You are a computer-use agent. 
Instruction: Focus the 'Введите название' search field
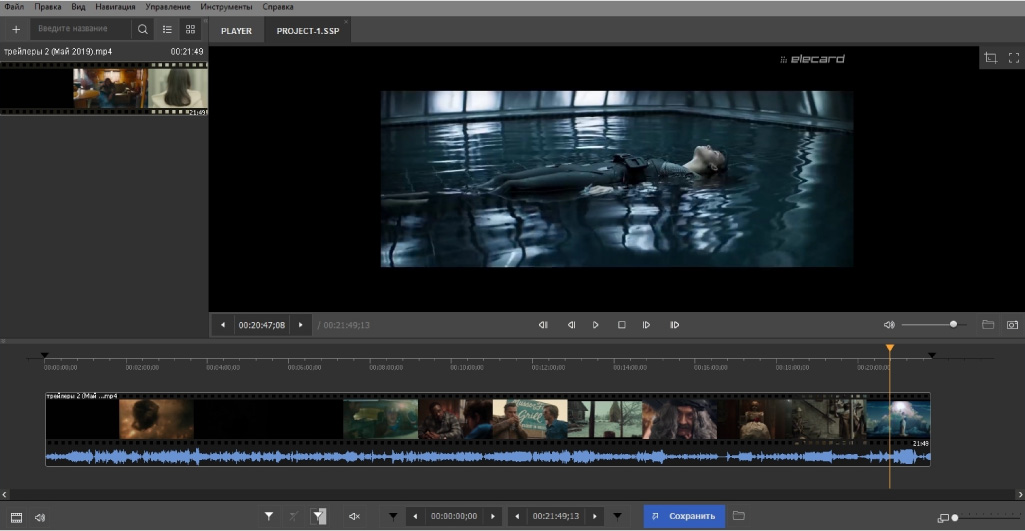(x=81, y=29)
